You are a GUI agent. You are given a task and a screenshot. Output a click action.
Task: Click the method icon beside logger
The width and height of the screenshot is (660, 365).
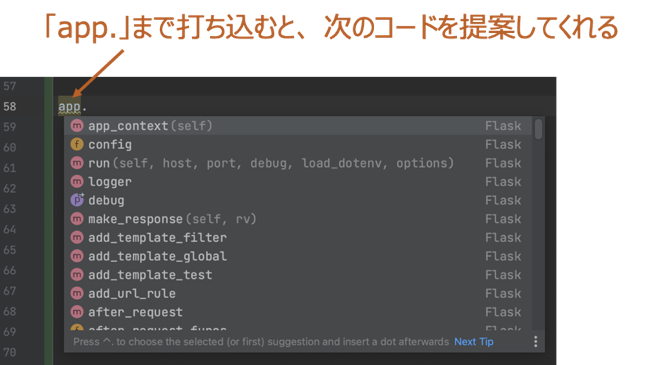pos(77,181)
